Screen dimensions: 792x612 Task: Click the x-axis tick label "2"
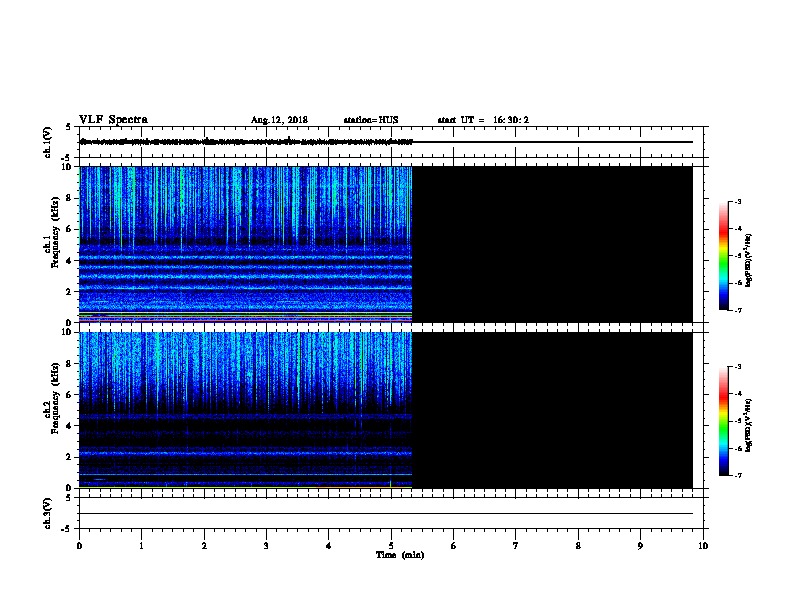coord(204,546)
